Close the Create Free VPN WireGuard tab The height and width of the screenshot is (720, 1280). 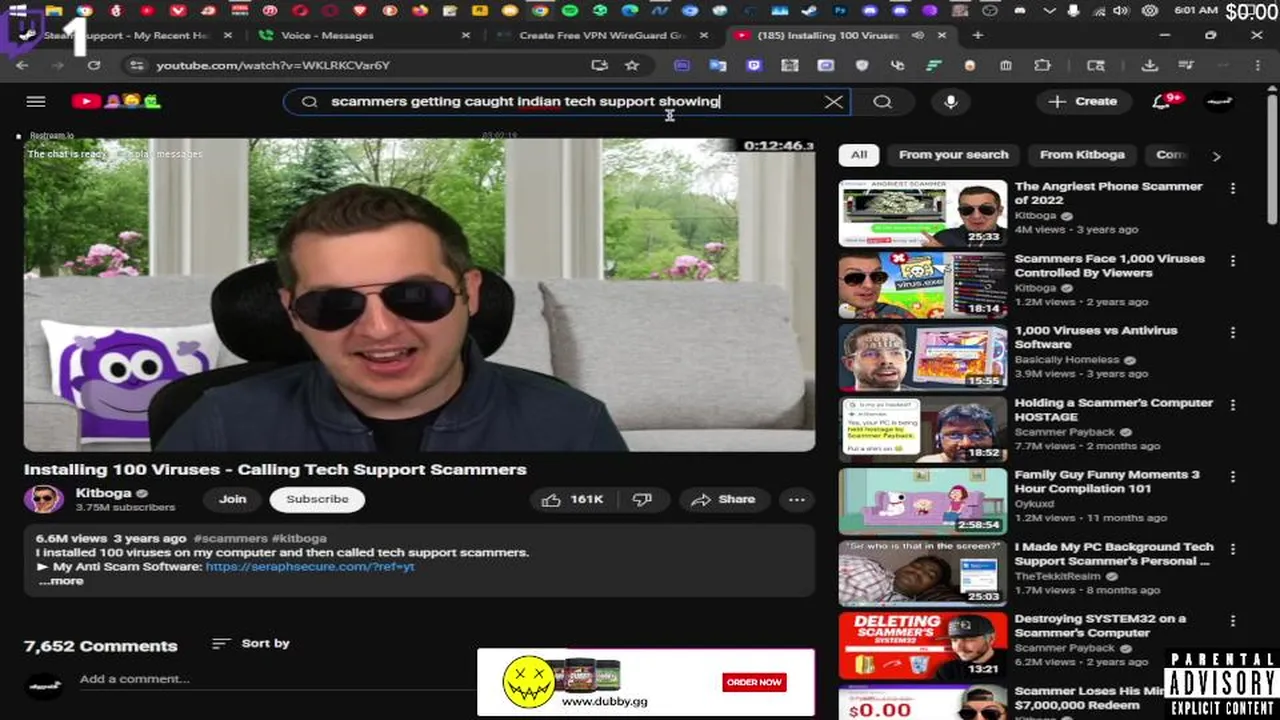click(x=704, y=35)
